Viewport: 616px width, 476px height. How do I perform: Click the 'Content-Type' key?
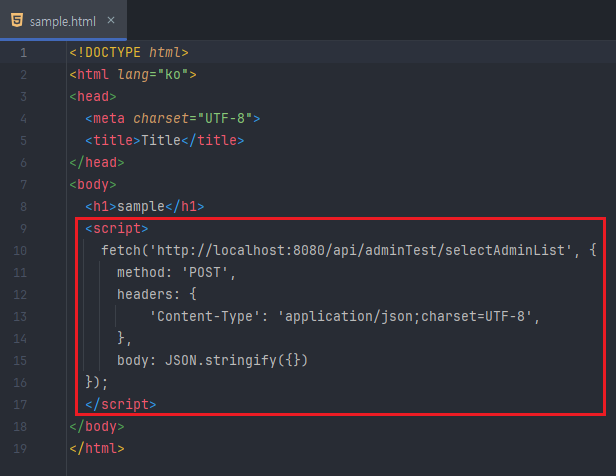[205, 316]
